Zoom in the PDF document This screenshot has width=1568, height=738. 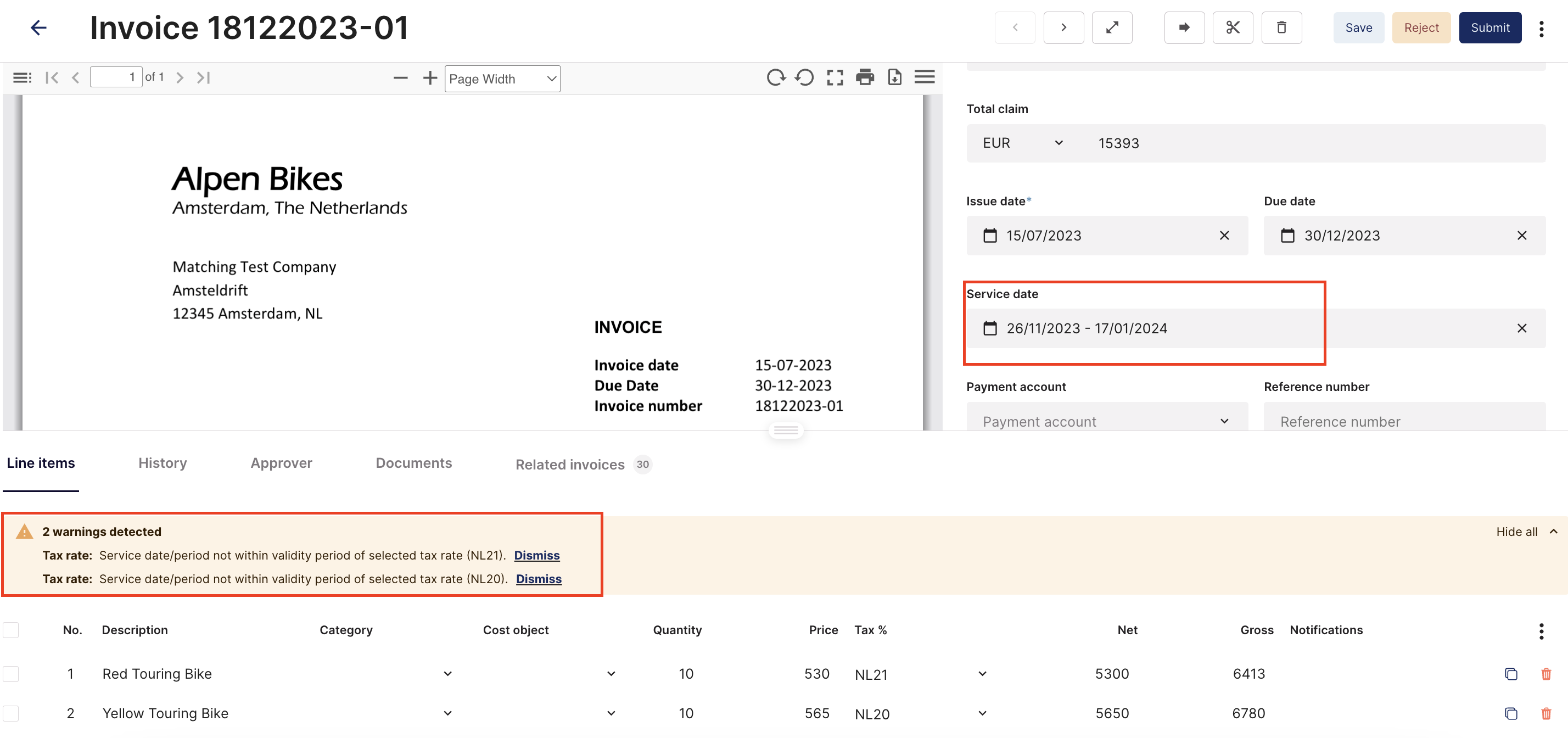click(430, 78)
